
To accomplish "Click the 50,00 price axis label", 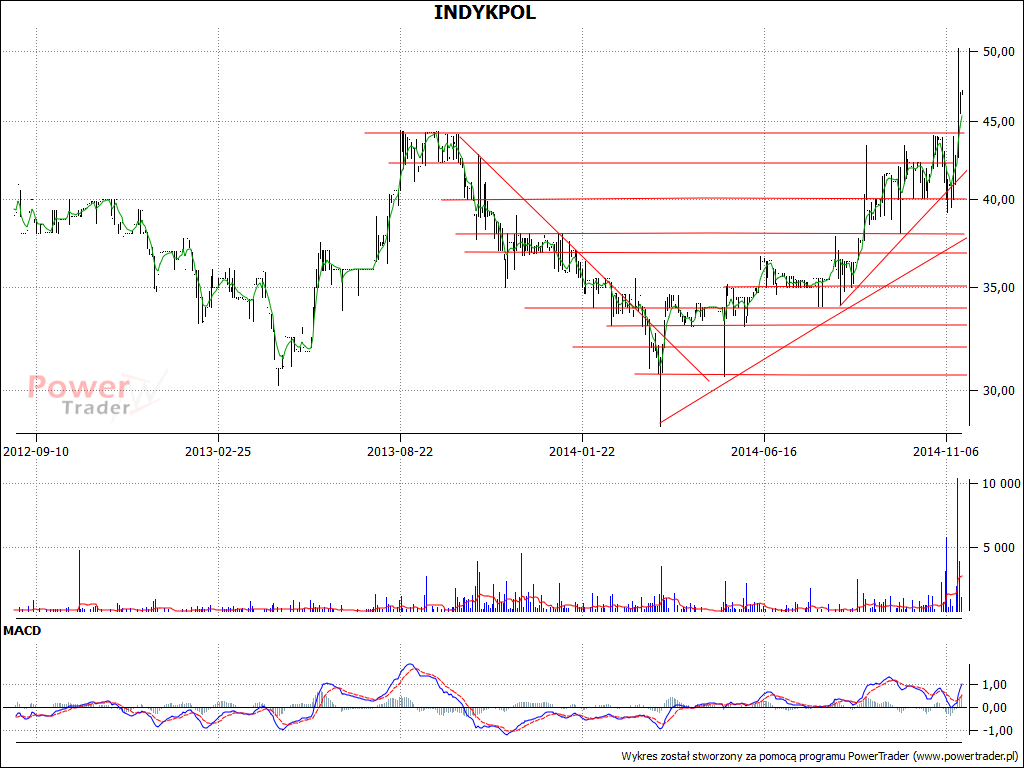I will 999,52.
